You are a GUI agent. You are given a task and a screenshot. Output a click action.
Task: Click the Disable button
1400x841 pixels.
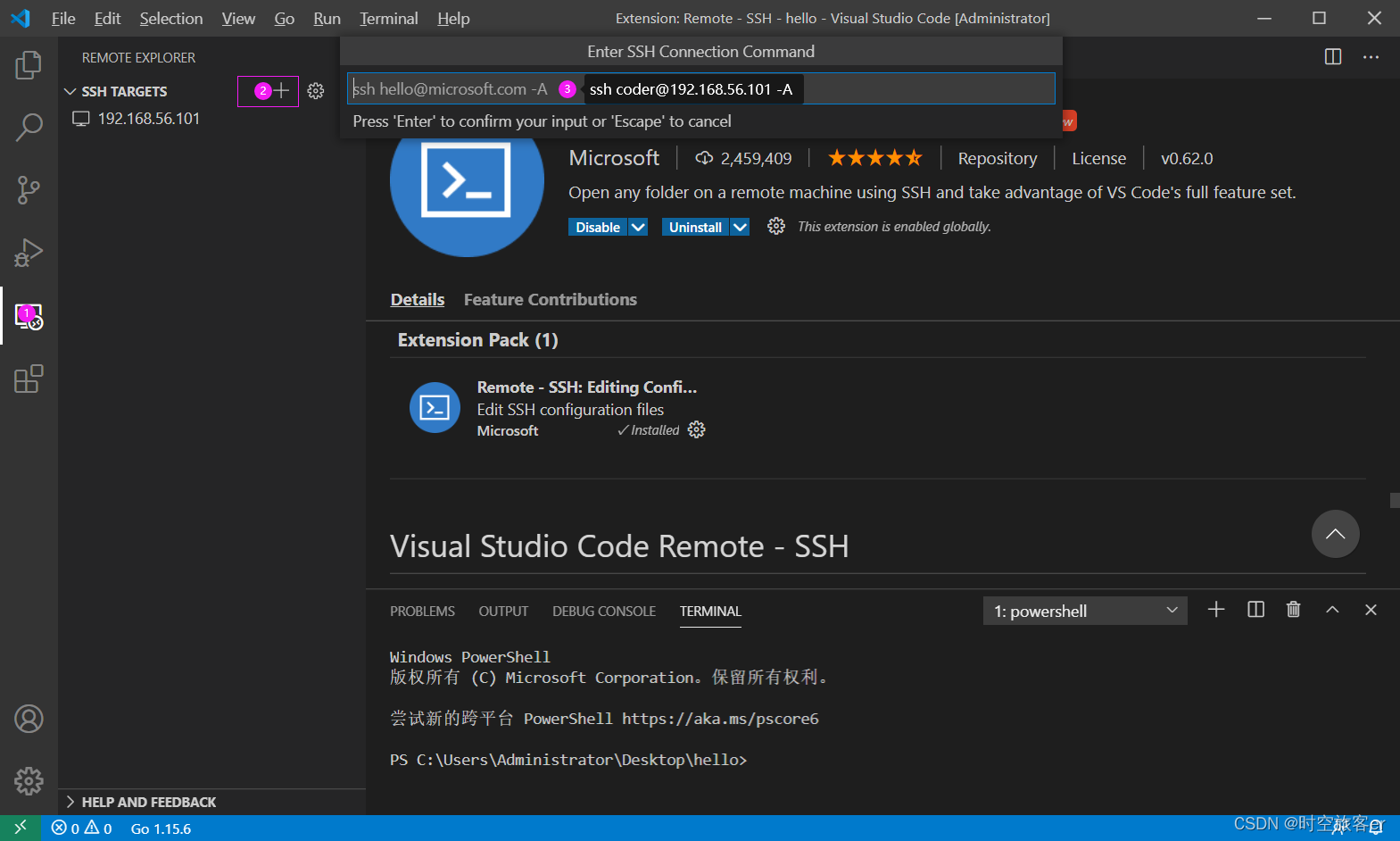(598, 228)
